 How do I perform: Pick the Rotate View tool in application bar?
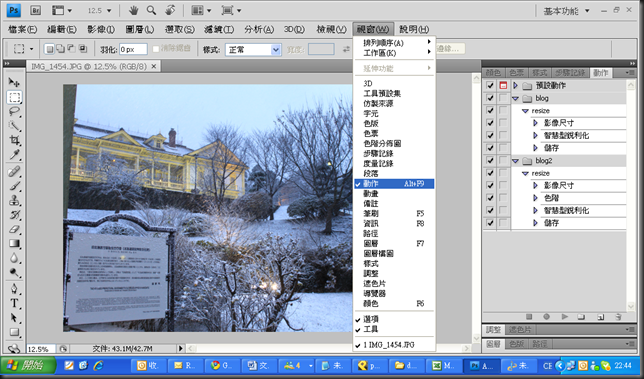coord(170,10)
